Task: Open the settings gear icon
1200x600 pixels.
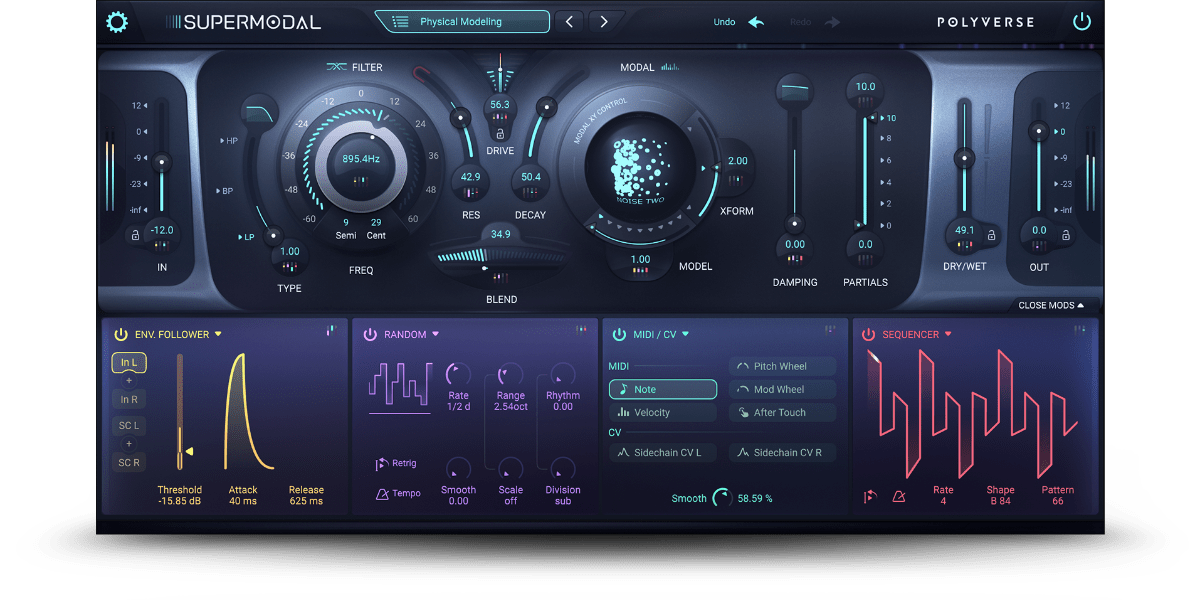Action: pyautogui.click(x=117, y=22)
